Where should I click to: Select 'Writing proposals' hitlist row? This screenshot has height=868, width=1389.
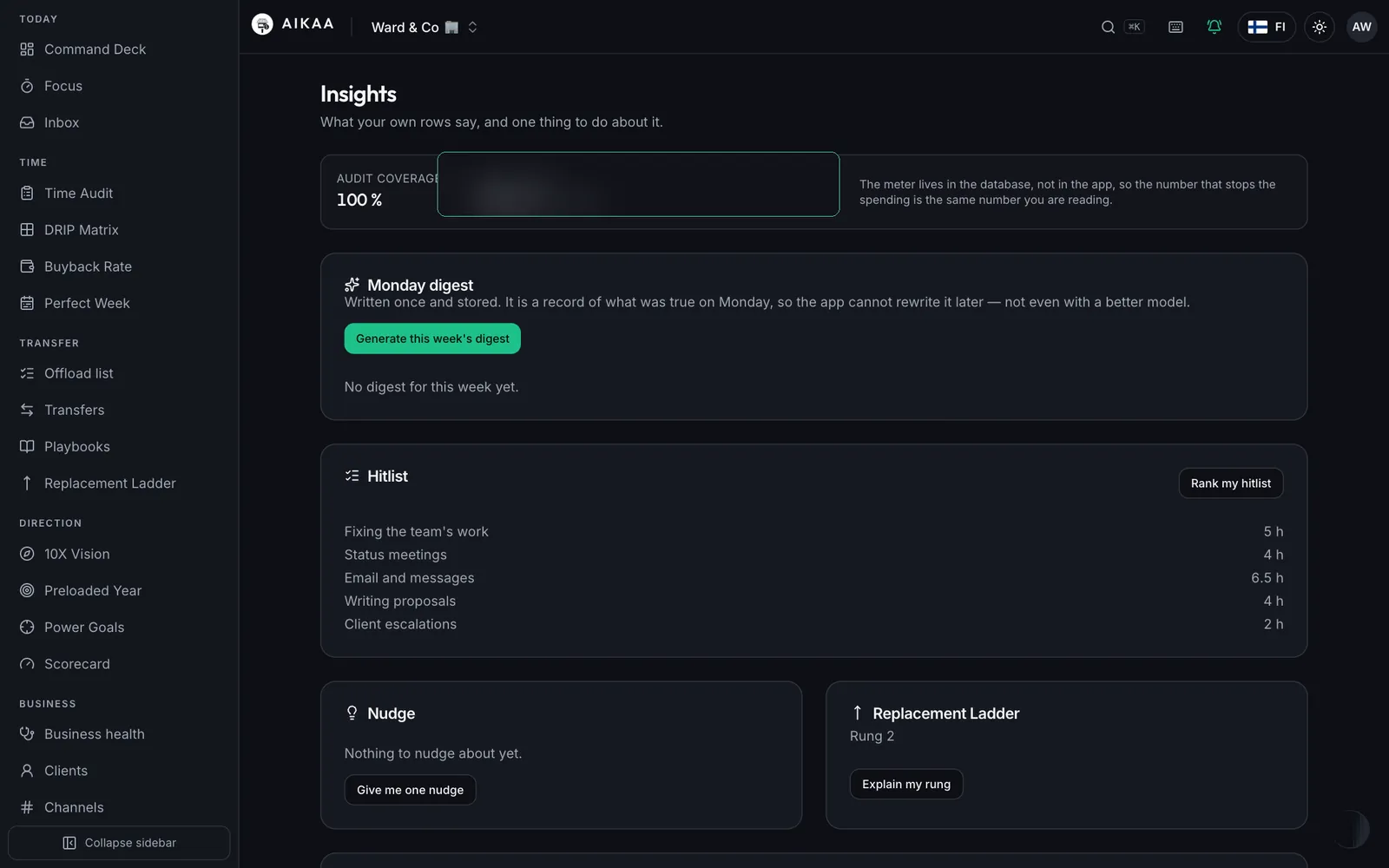(x=813, y=601)
